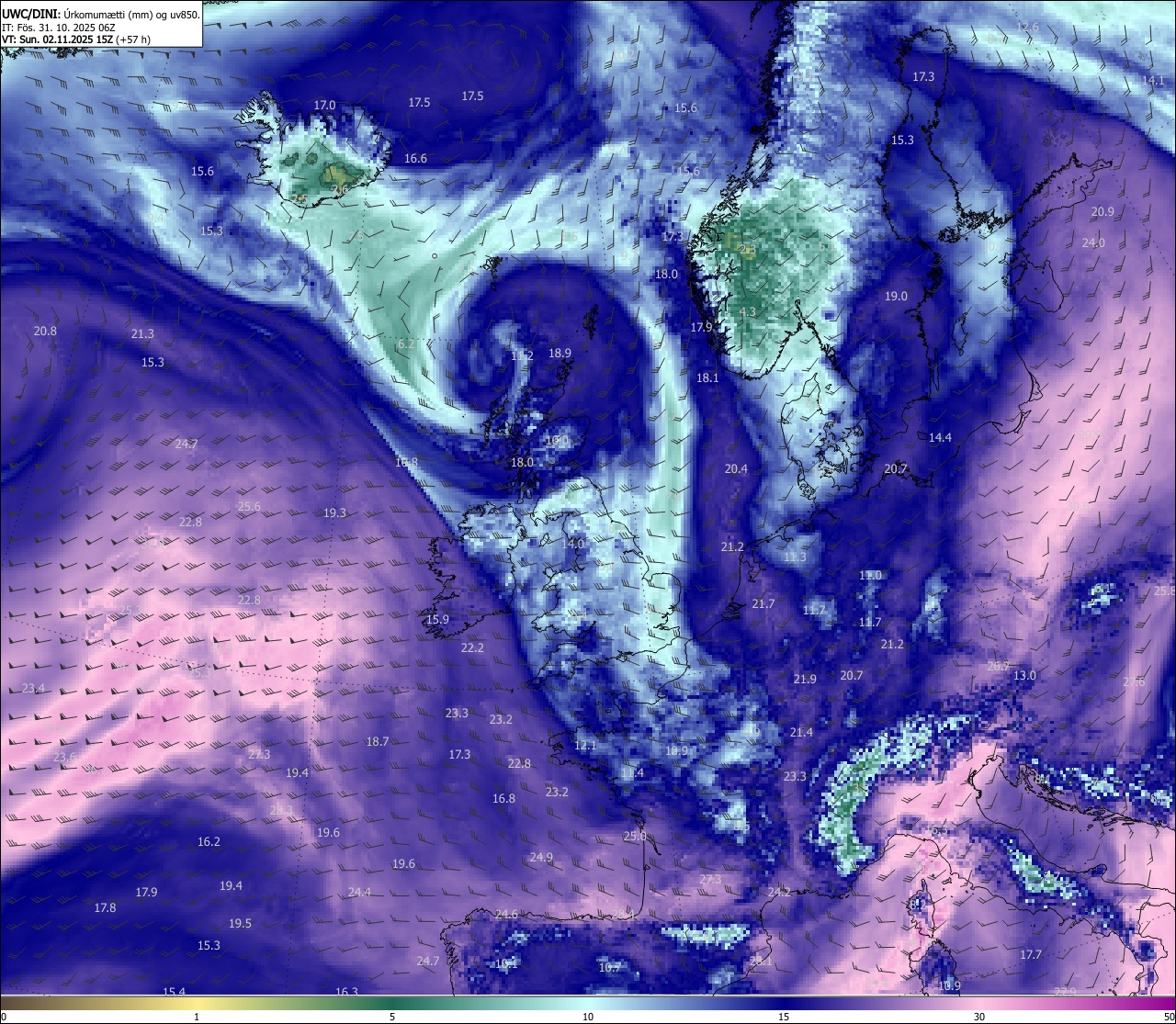Image resolution: width=1176 pixels, height=1024 pixels.
Task: Click the 13.0 value label
Action: pyautogui.click(x=1024, y=676)
